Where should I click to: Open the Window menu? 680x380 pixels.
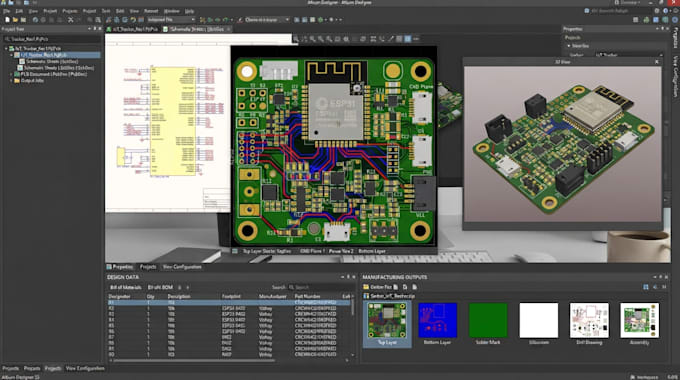pos(171,11)
